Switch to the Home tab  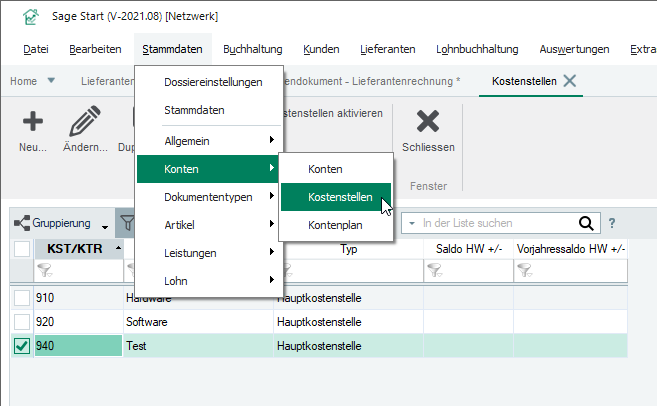(x=23, y=81)
